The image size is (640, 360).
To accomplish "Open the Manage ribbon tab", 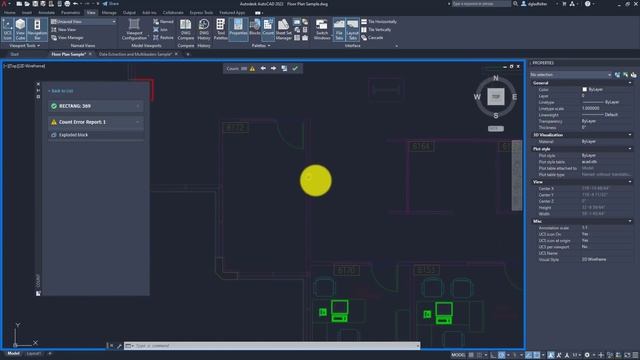I will (x=109, y=13).
